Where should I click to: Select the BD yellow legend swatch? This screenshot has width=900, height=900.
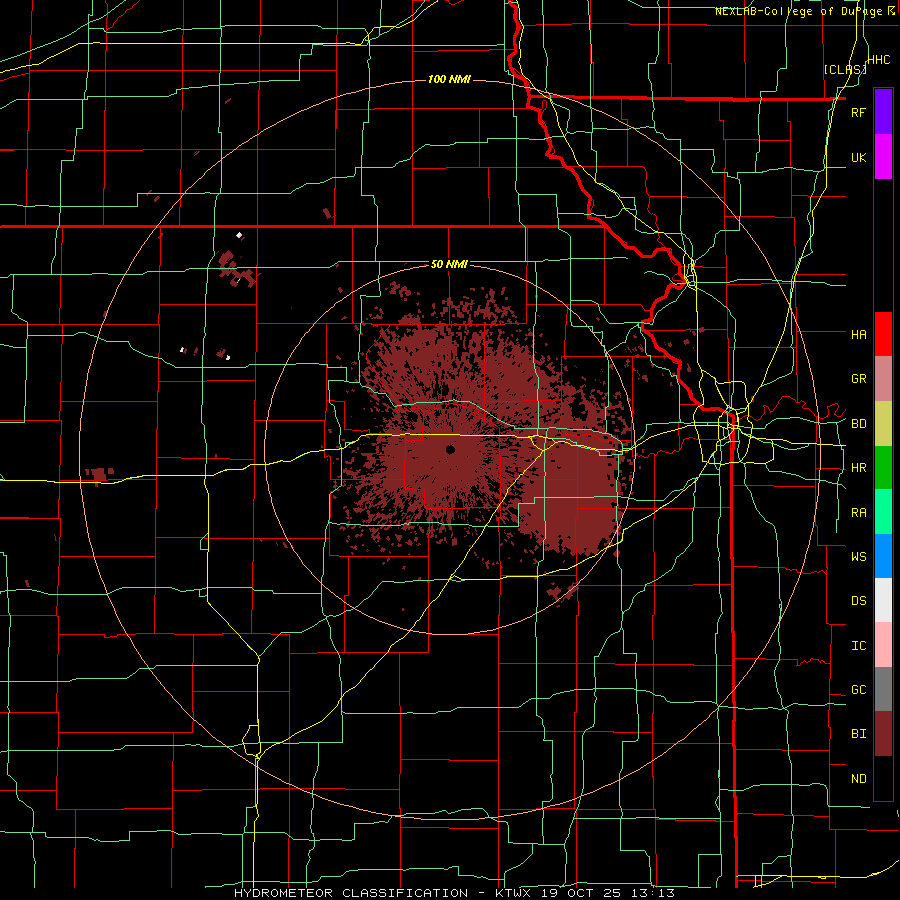click(x=883, y=424)
